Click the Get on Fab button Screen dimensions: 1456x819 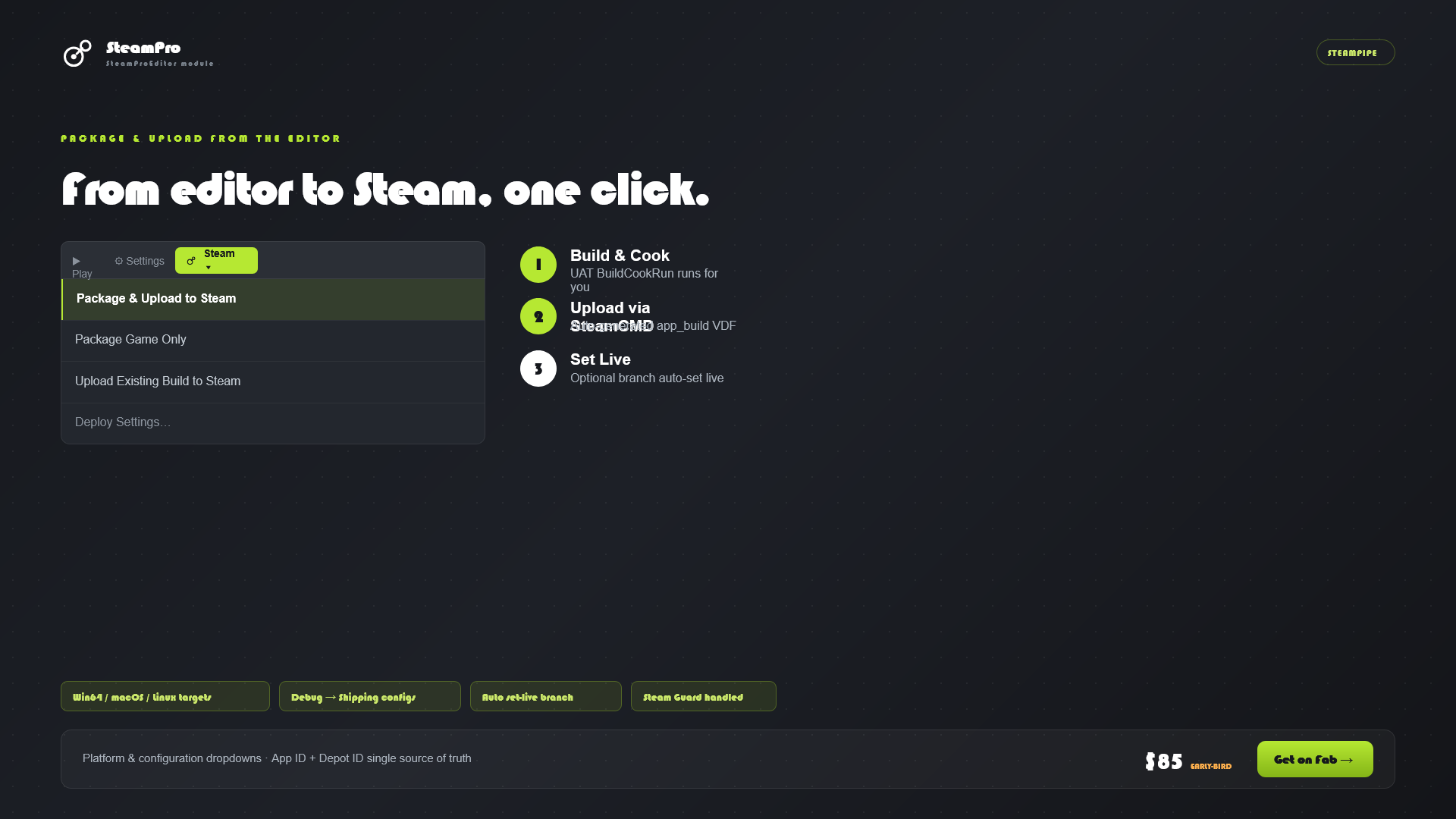click(x=1315, y=759)
